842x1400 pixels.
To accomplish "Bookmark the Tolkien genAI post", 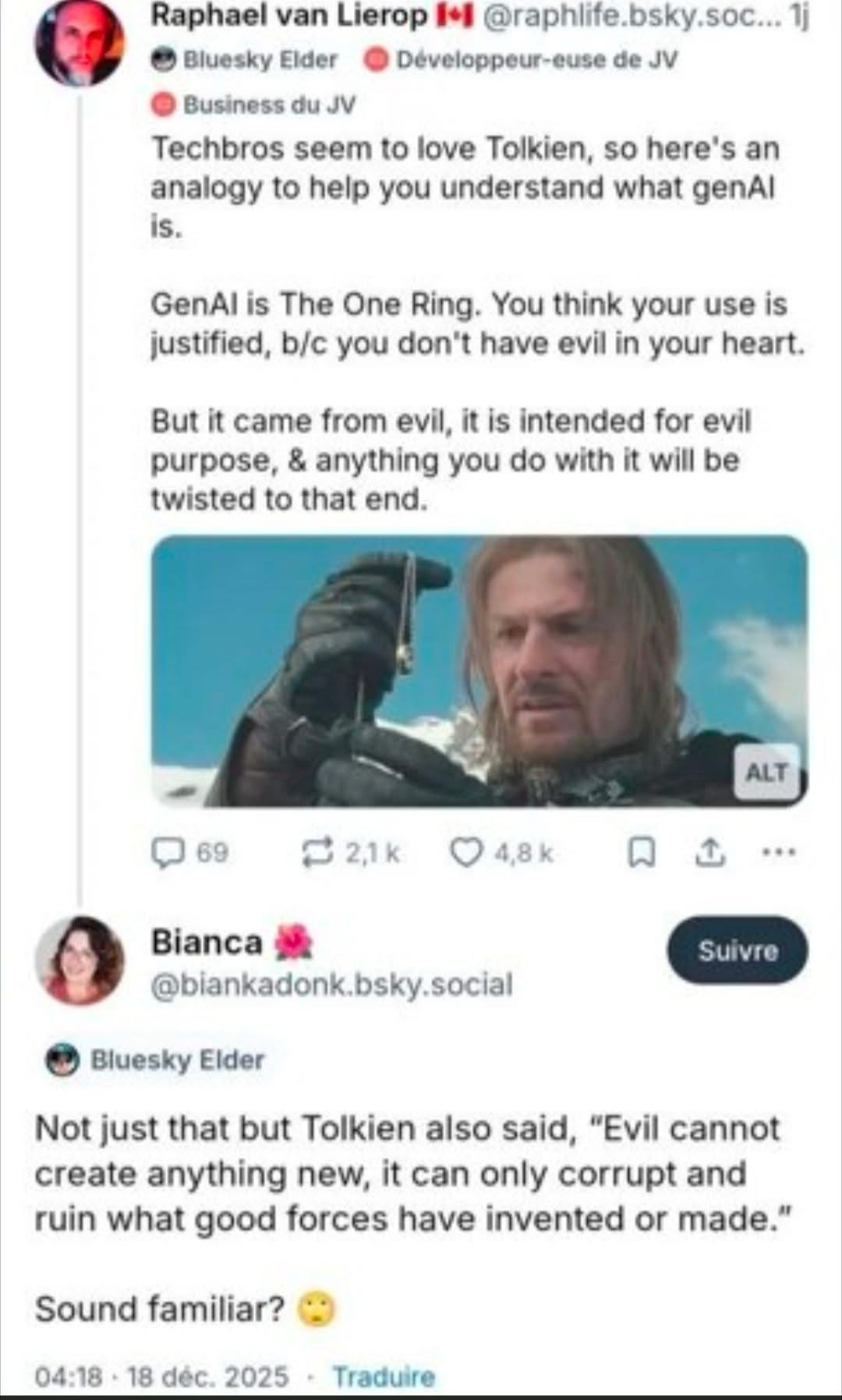I will pos(641,854).
